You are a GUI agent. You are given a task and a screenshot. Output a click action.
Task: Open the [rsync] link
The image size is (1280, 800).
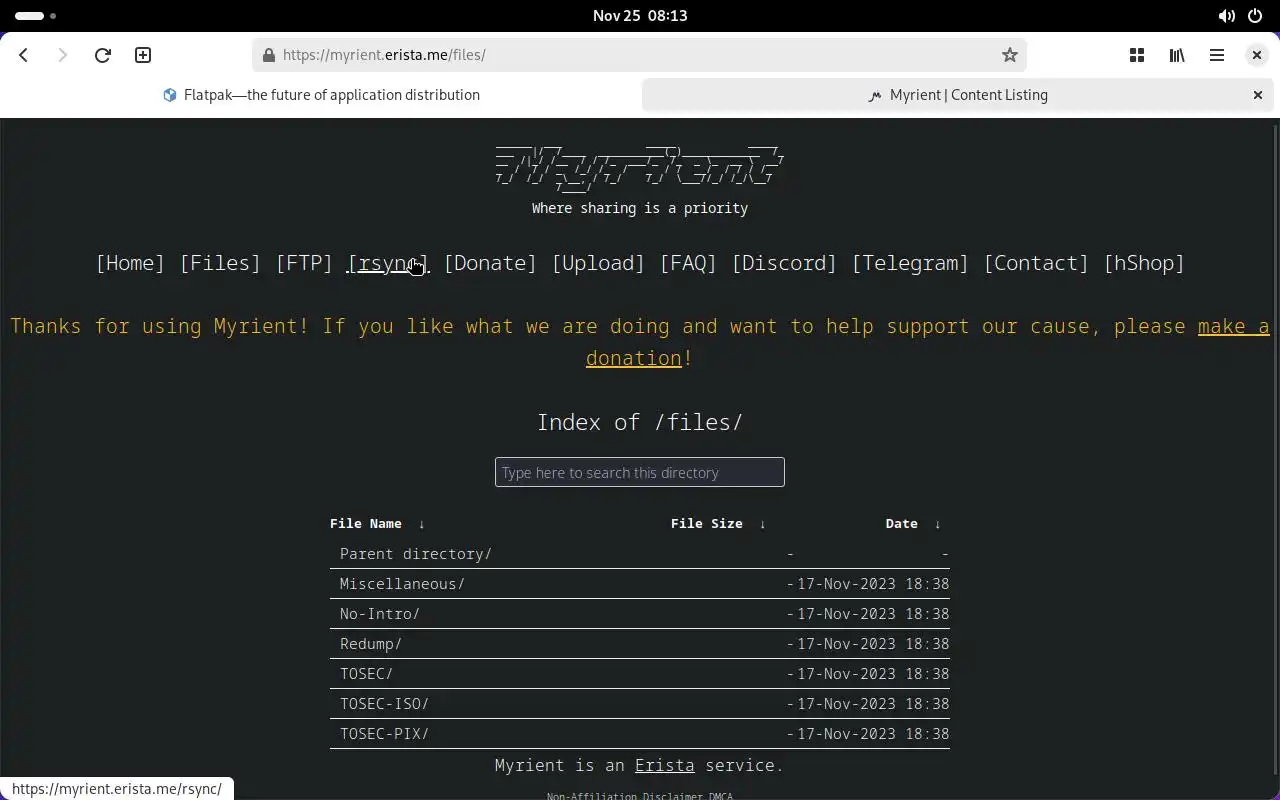coord(388,263)
